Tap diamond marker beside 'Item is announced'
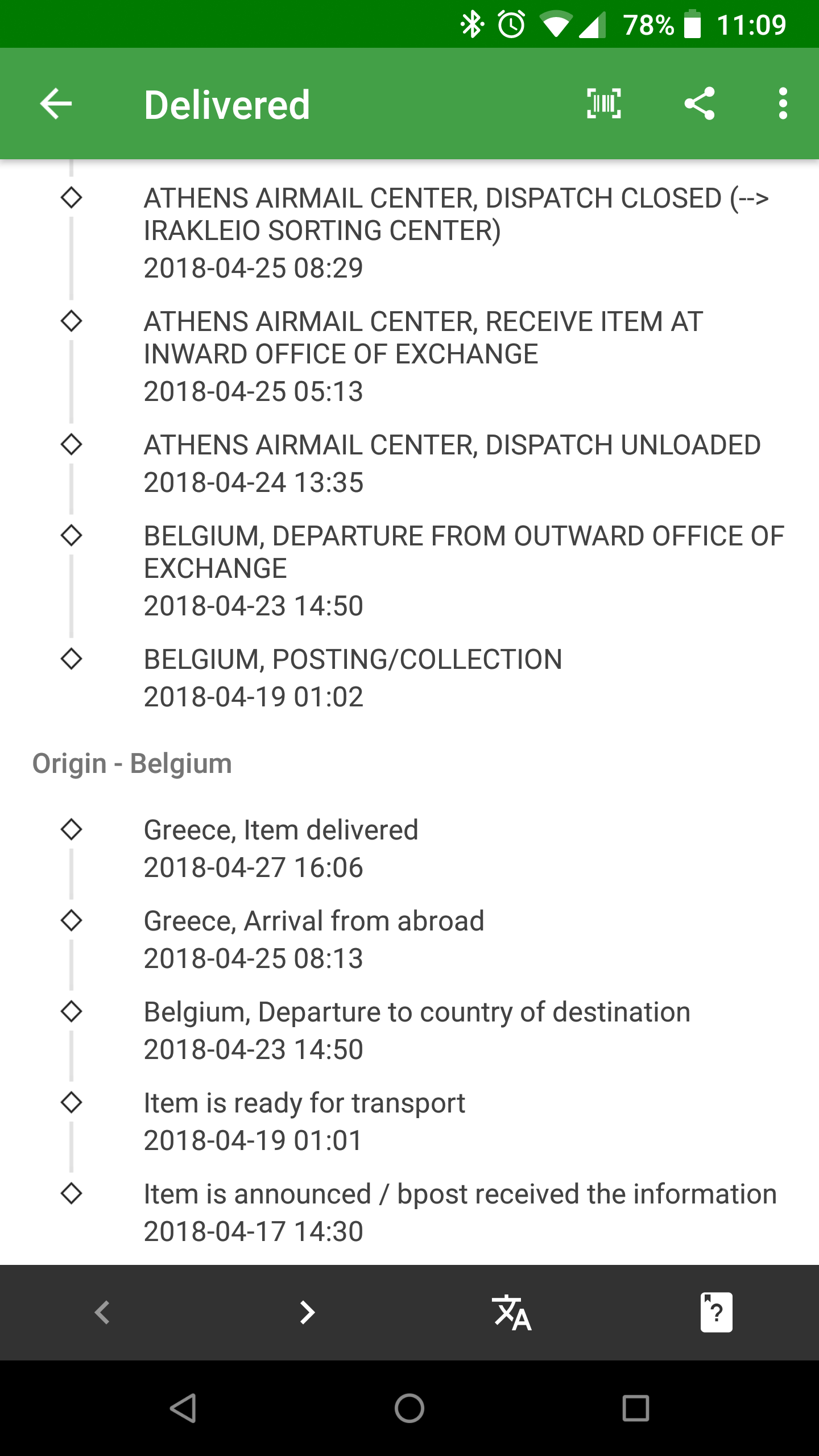Viewport: 819px width, 1456px height. tap(71, 1193)
